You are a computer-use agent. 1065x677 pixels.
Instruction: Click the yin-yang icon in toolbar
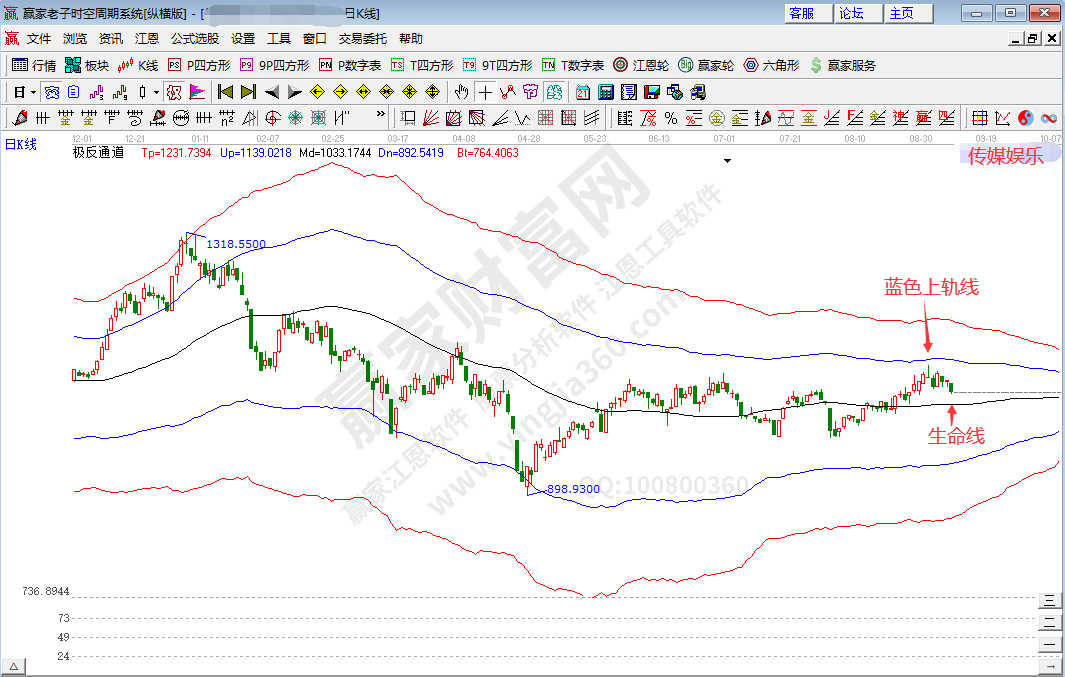pyautogui.click(x=1026, y=118)
